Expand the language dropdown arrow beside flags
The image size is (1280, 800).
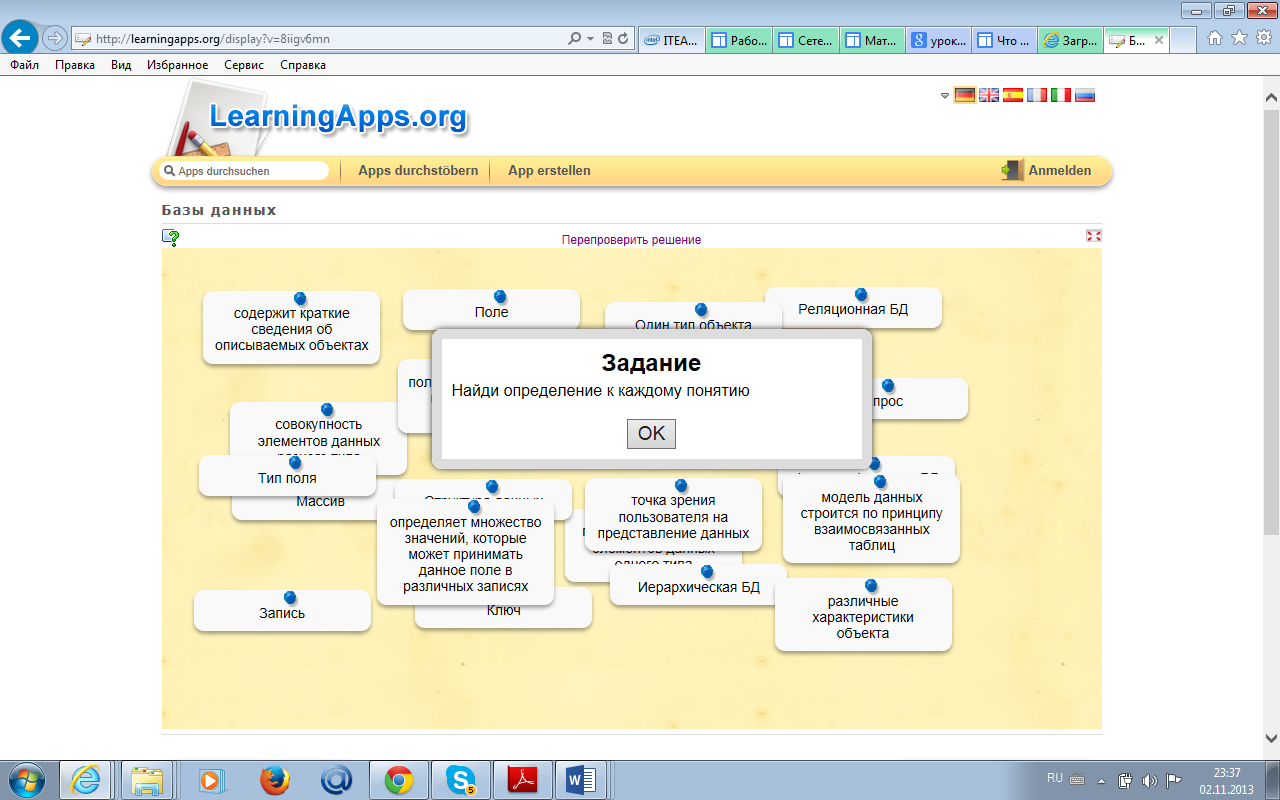pos(945,96)
